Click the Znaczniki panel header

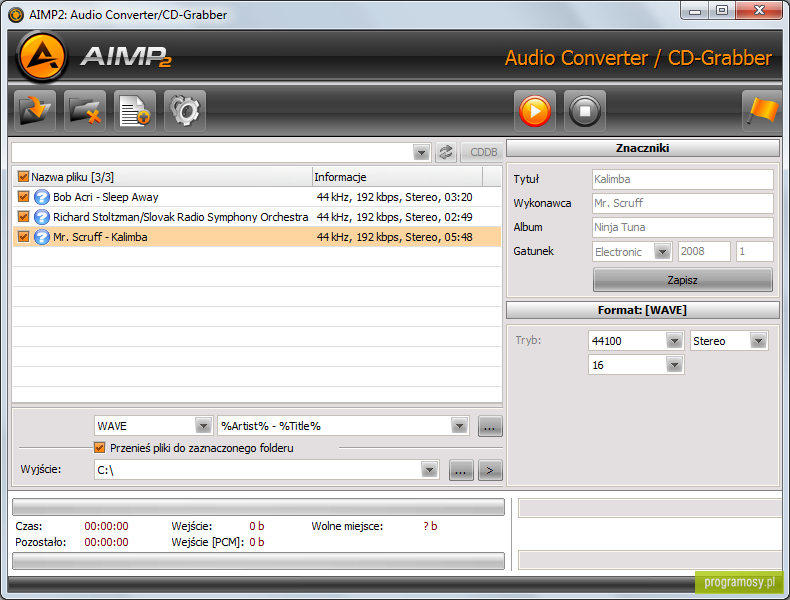(642, 148)
